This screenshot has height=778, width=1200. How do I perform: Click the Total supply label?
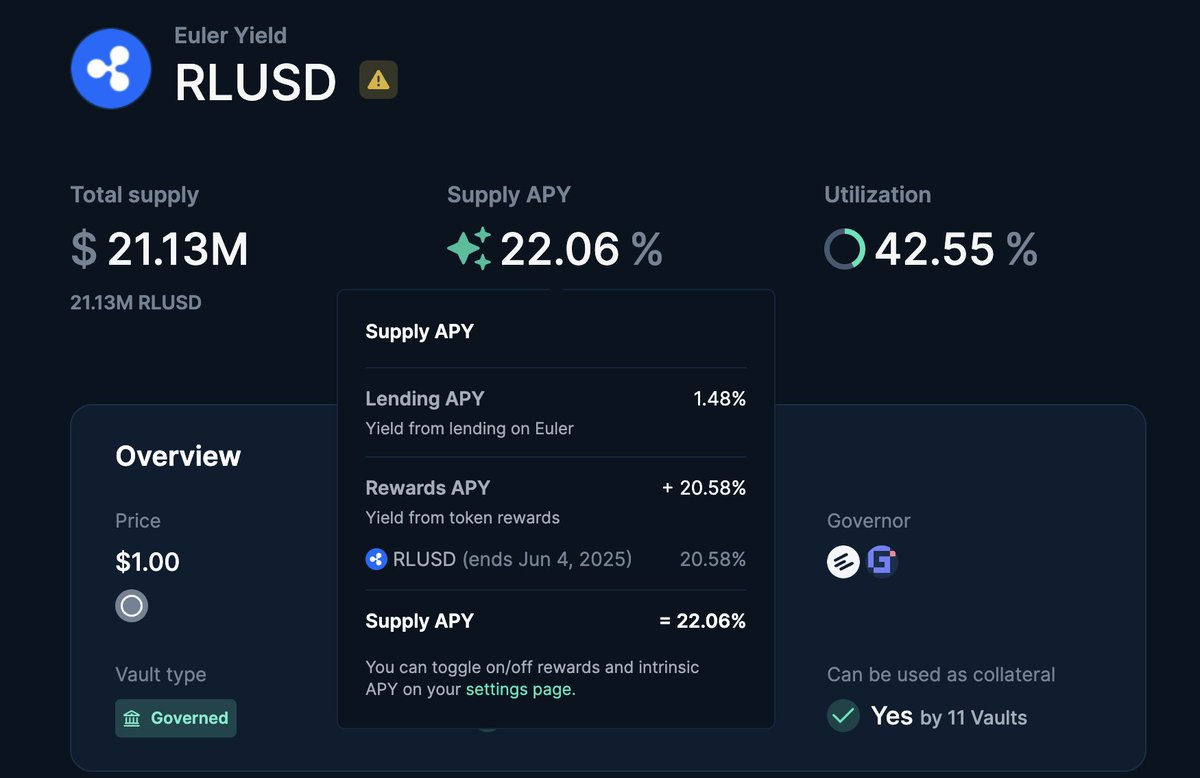click(135, 195)
